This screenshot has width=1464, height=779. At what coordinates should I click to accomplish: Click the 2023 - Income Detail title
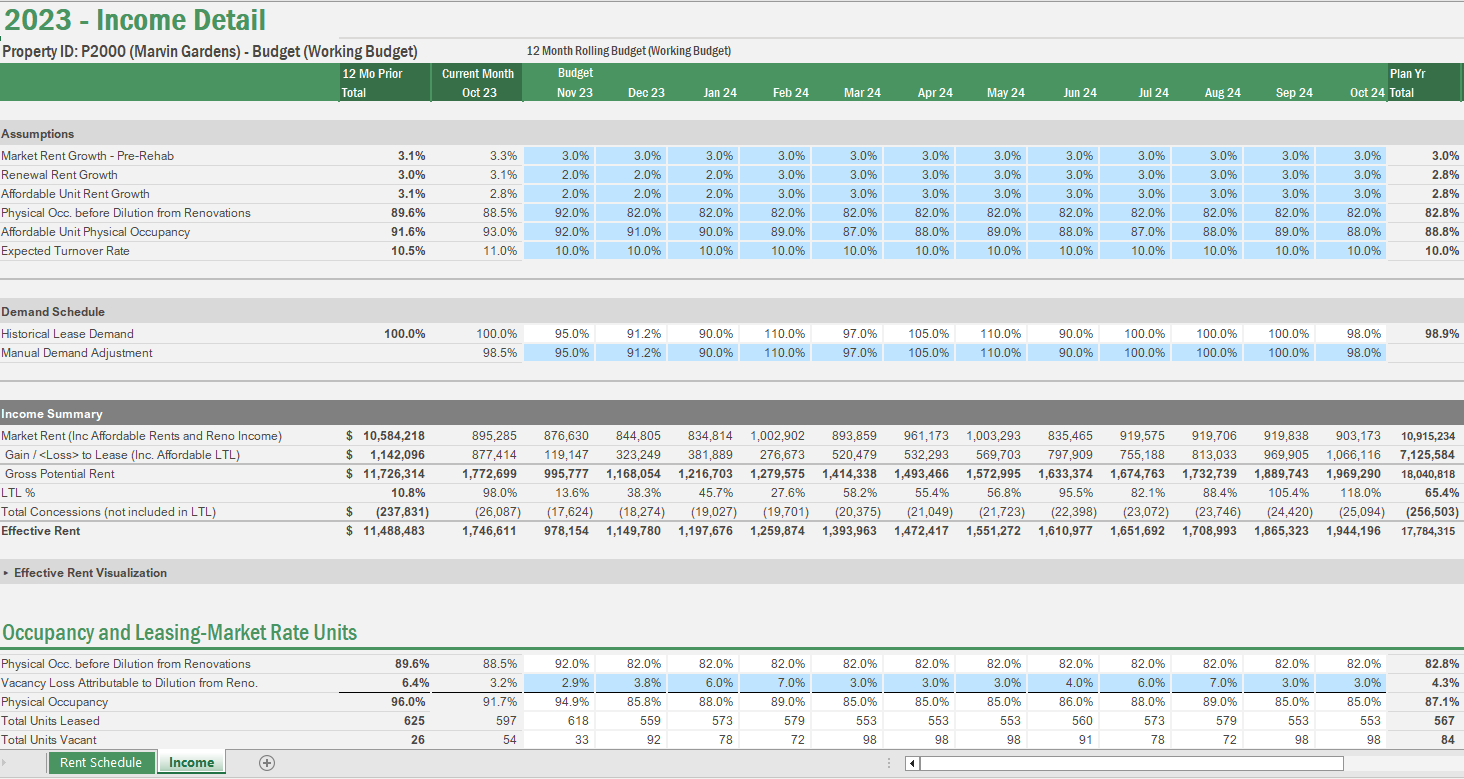point(135,18)
